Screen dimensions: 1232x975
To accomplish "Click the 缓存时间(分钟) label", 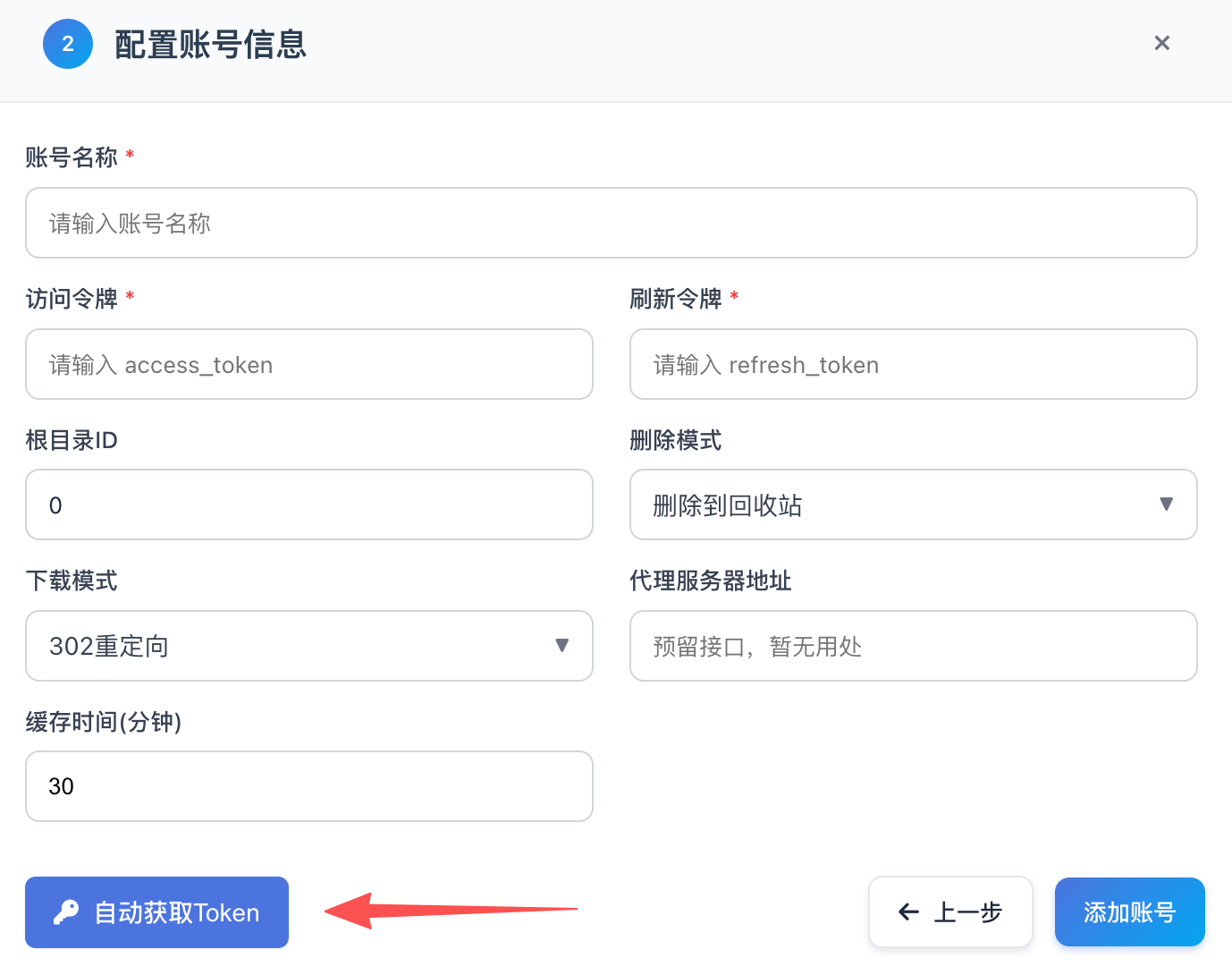I will click(x=104, y=722).
